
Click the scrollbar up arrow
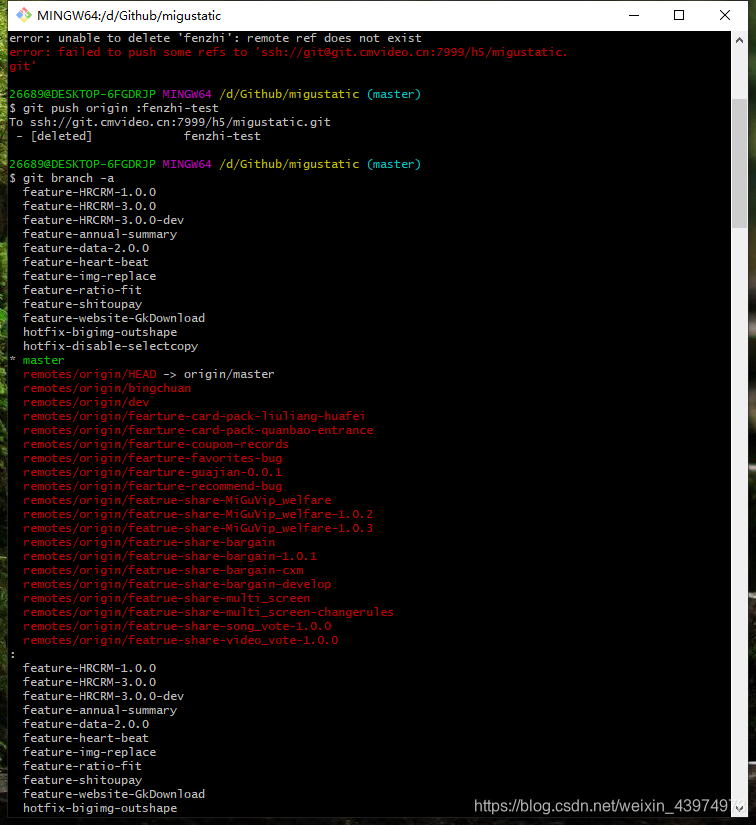click(739, 40)
